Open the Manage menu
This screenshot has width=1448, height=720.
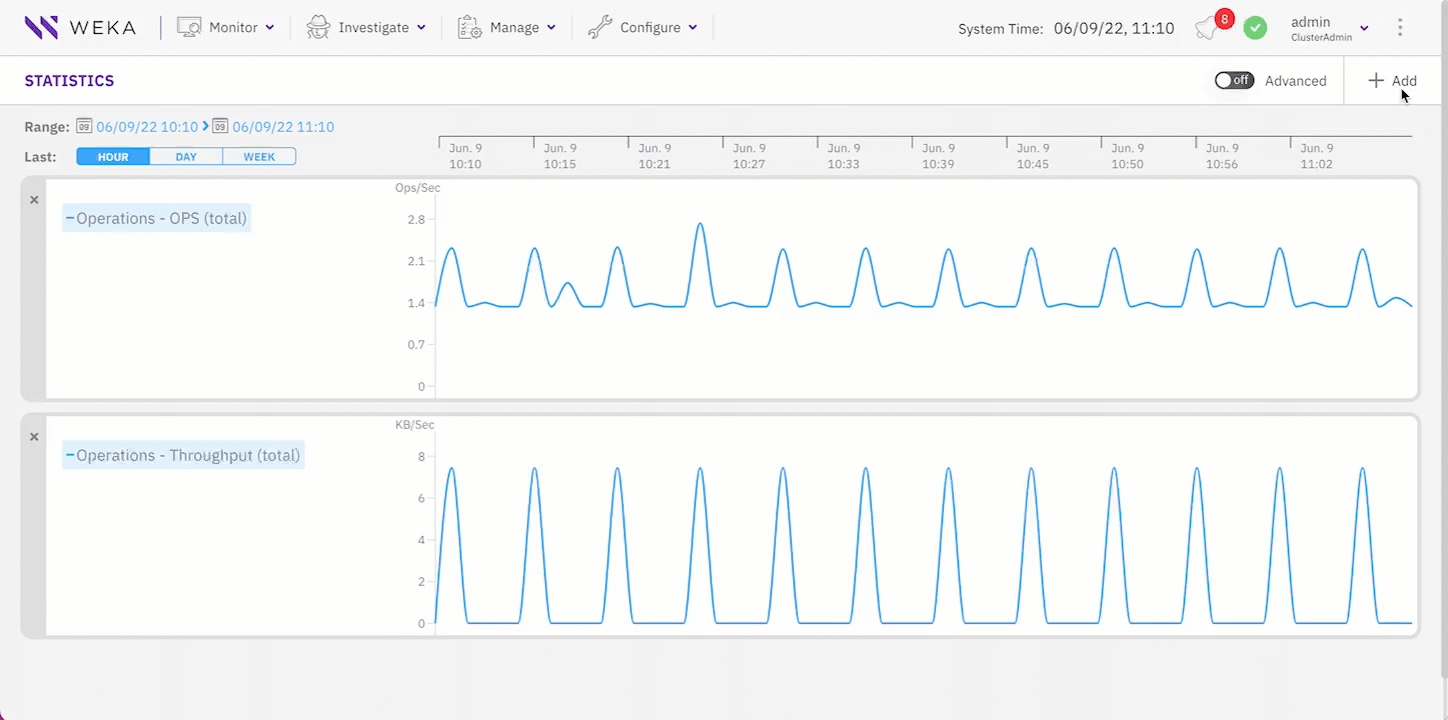coord(506,28)
